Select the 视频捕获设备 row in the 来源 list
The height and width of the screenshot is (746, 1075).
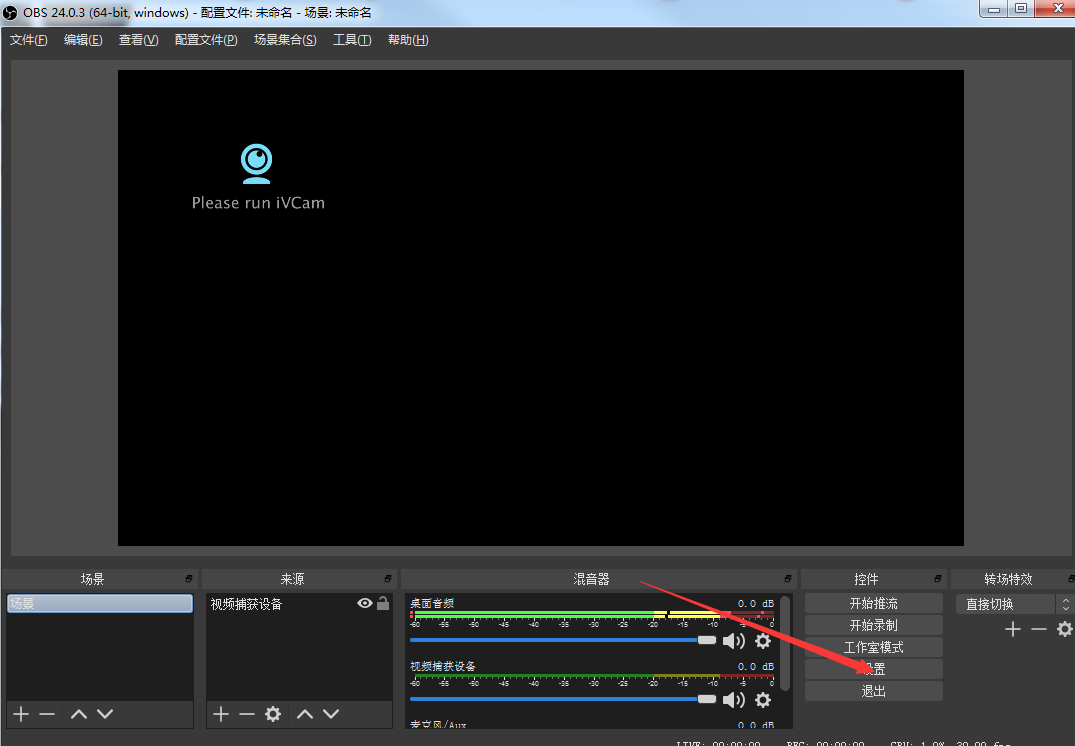pyautogui.click(x=299, y=603)
